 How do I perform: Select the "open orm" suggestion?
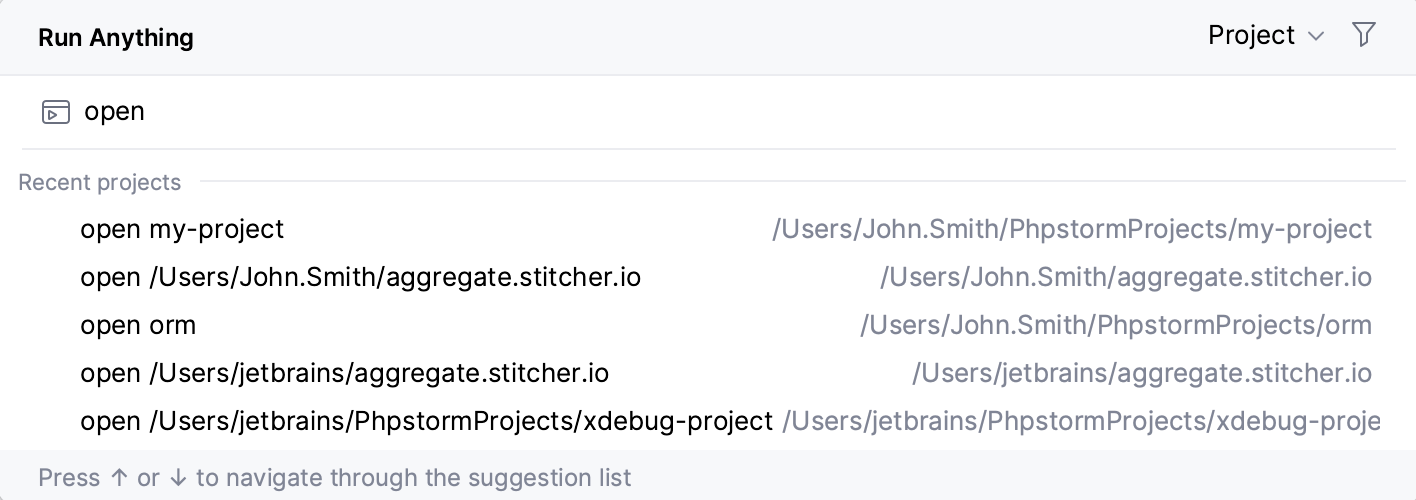(138, 325)
